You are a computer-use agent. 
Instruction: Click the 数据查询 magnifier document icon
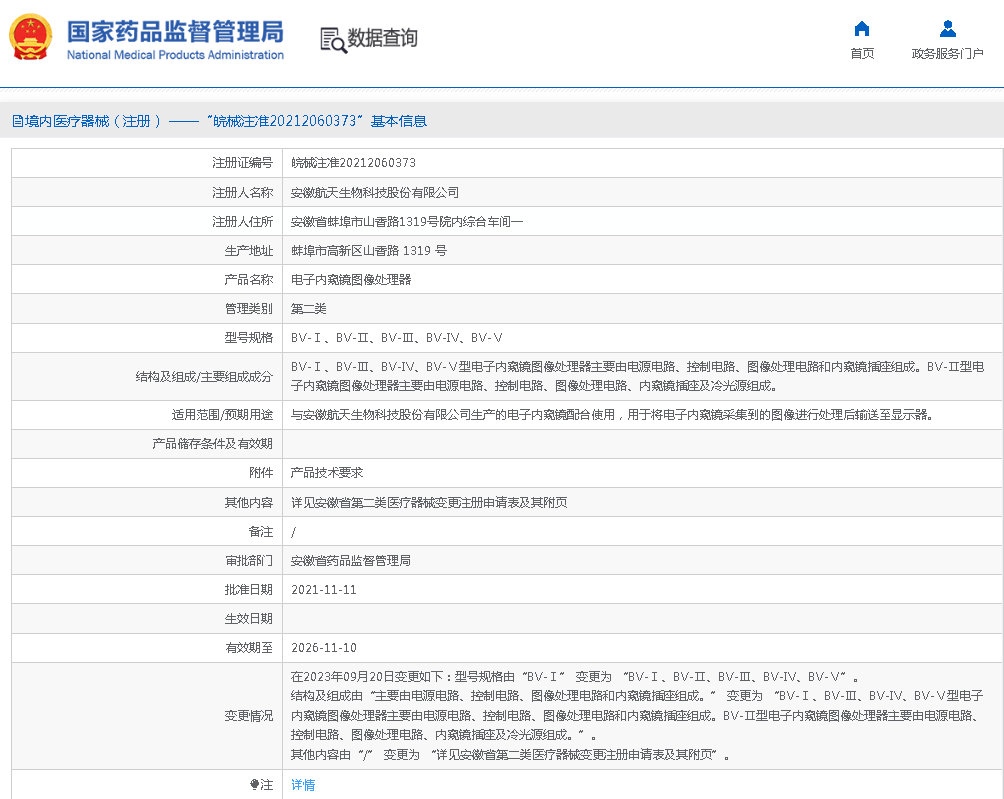point(332,39)
